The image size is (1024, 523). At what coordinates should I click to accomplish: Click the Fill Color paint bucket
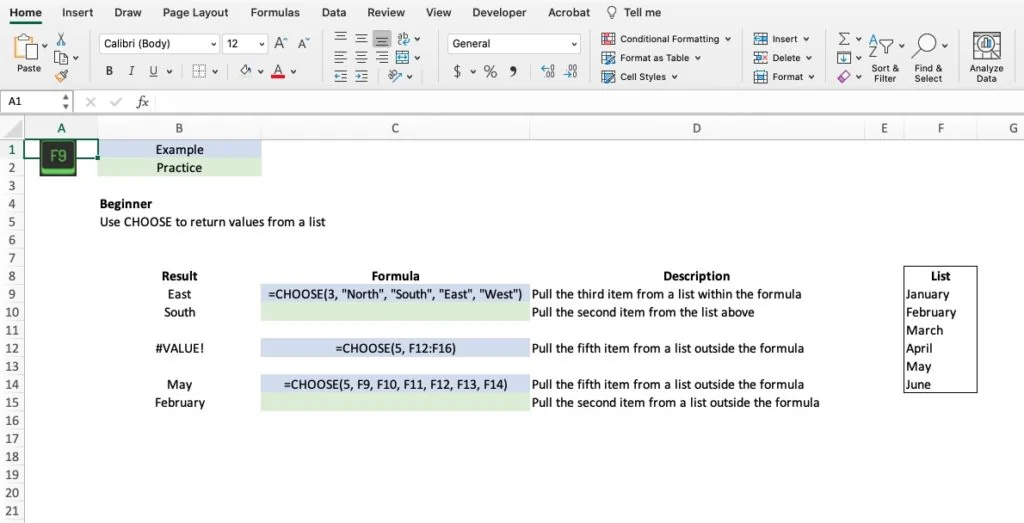(x=246, y=71)
